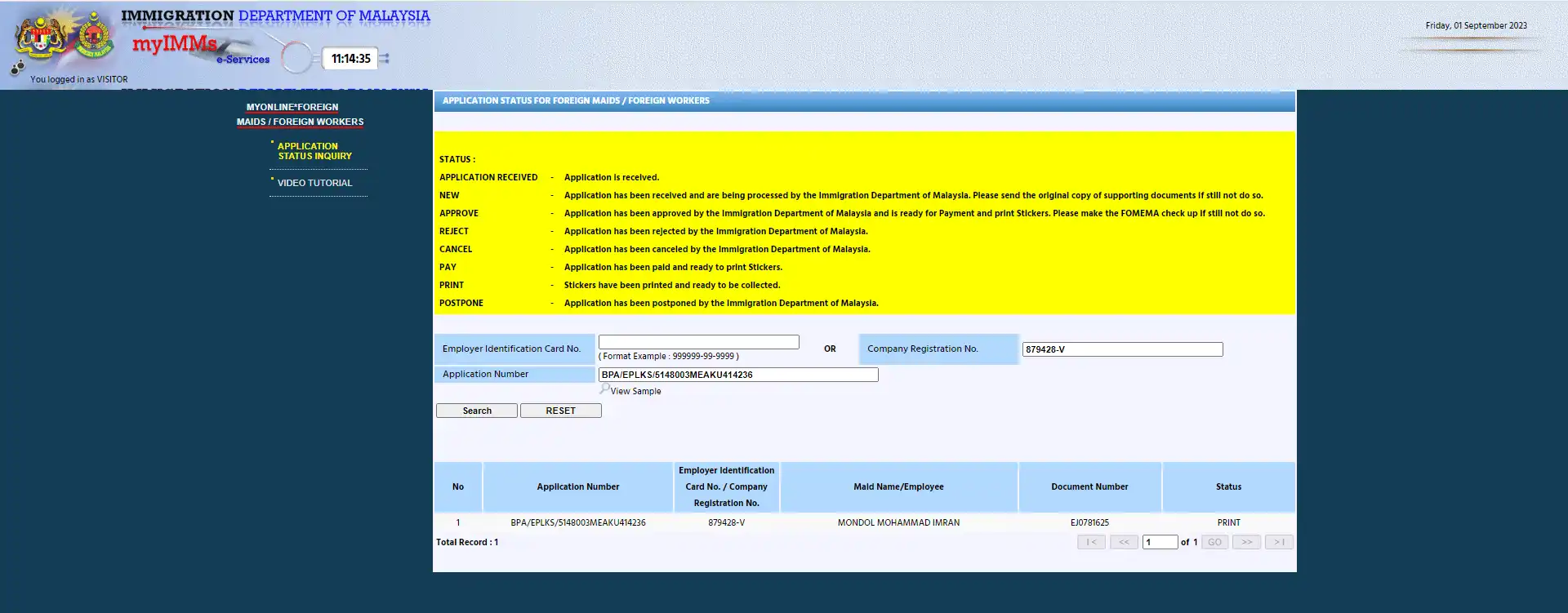Click the Application Number input field
Image resolution: width=1568 pixels, height=613 pixels.
click(737, 375)
